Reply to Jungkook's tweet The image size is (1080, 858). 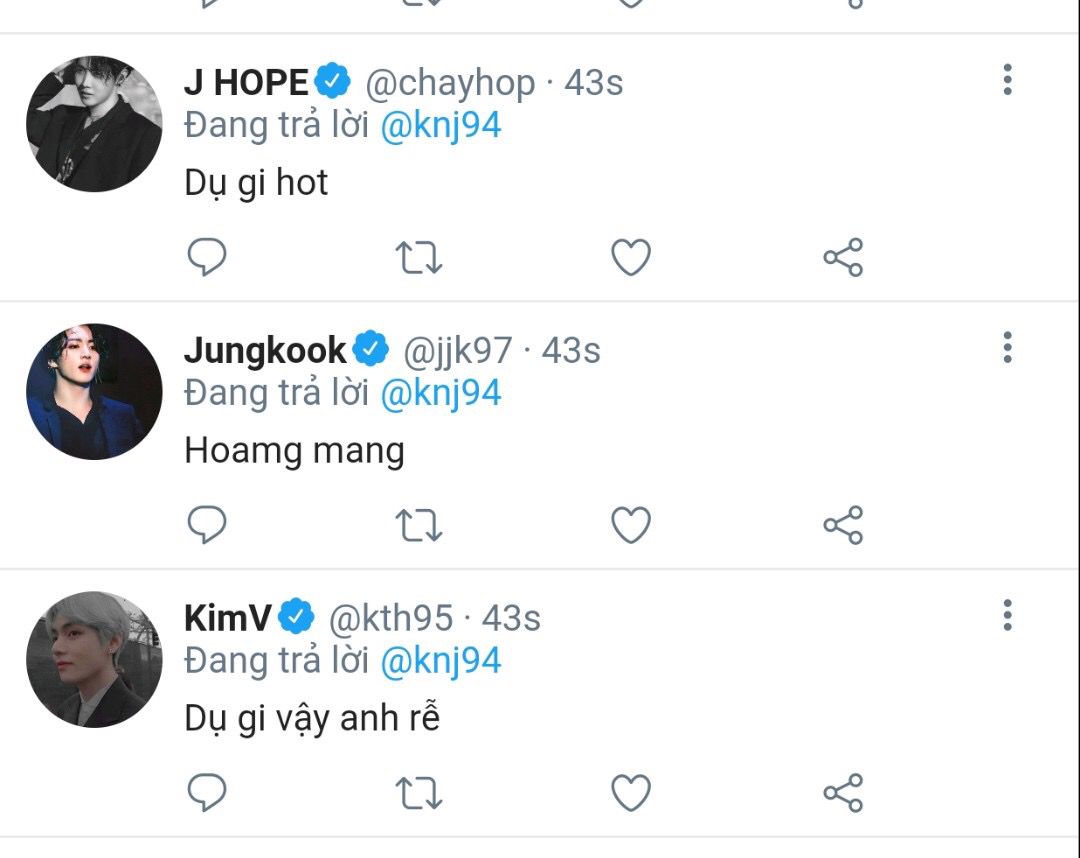pos(207,525)
